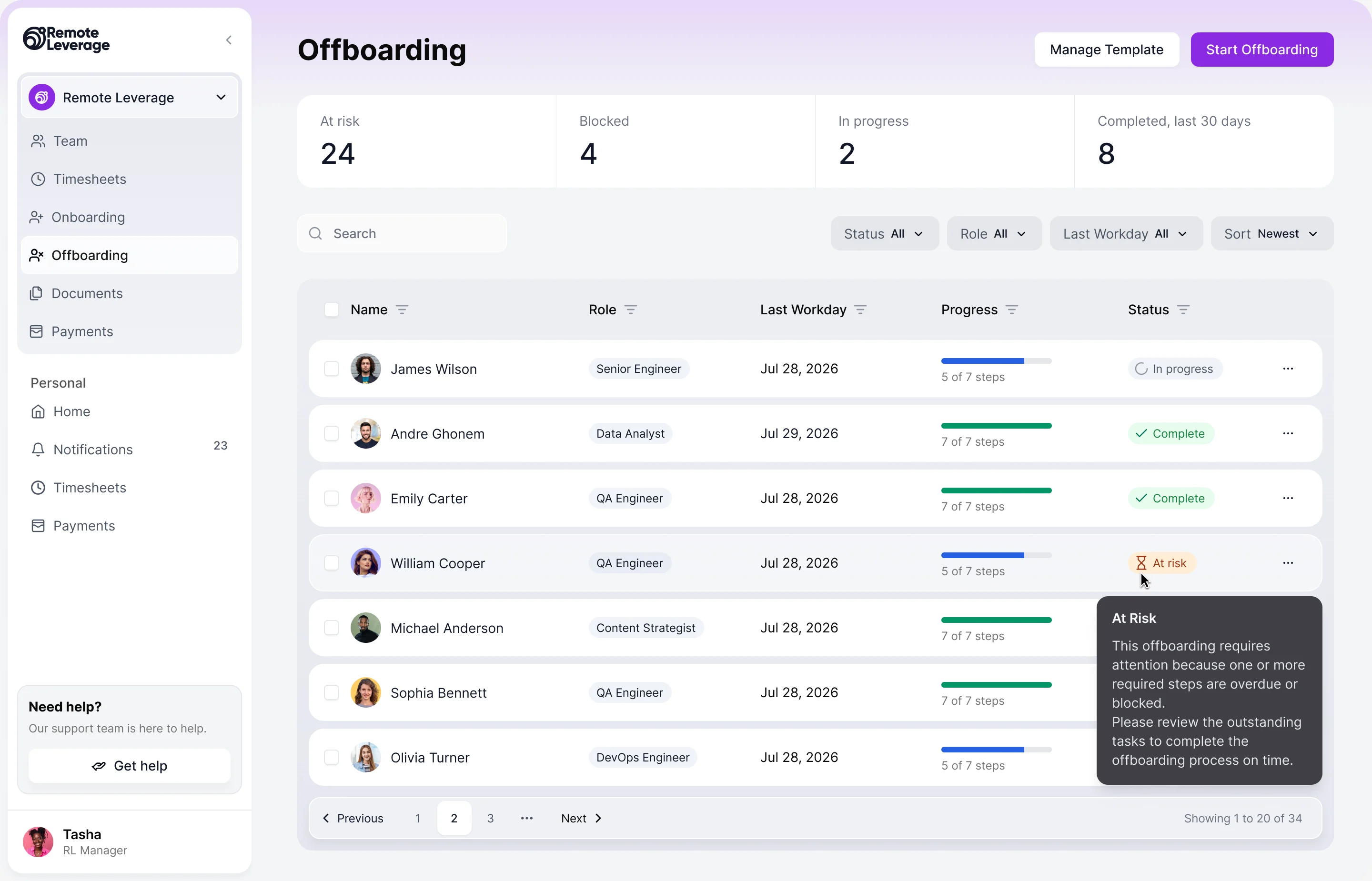Check the box for Michael Anderson
The width and height of the screenshot is (1372, 881).
pos(331,628)
